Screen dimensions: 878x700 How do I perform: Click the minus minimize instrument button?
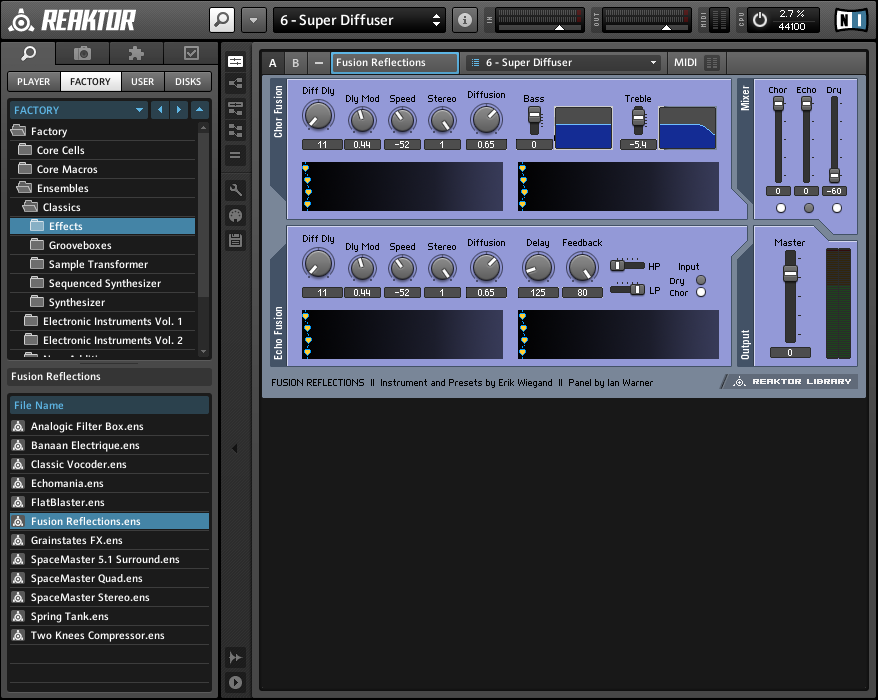point(319,63)
